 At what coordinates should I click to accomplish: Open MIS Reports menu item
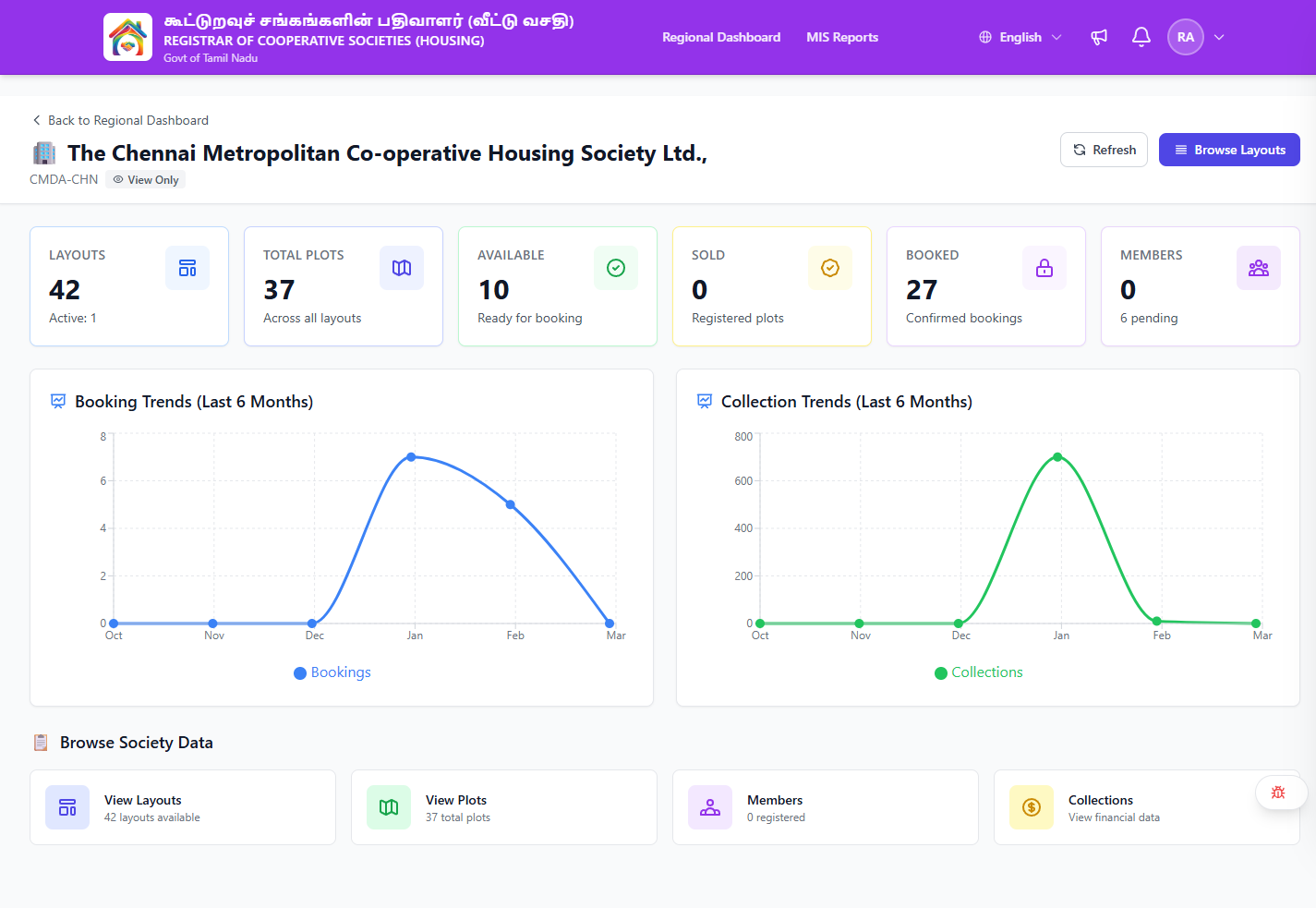[x=842, y=37]
